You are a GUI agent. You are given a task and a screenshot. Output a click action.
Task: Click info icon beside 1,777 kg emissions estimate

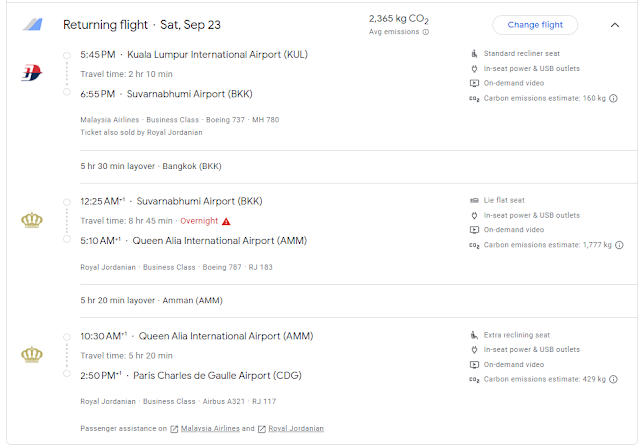point(619,245)
